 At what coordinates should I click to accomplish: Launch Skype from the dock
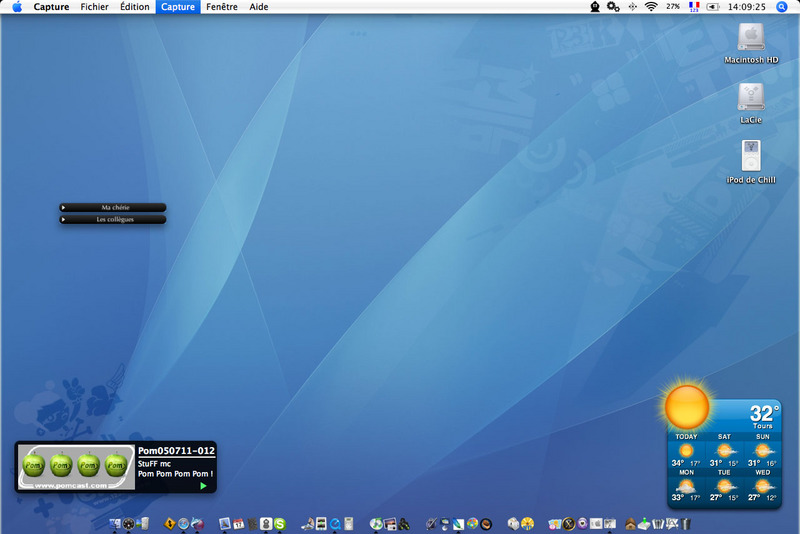point(280,523)
